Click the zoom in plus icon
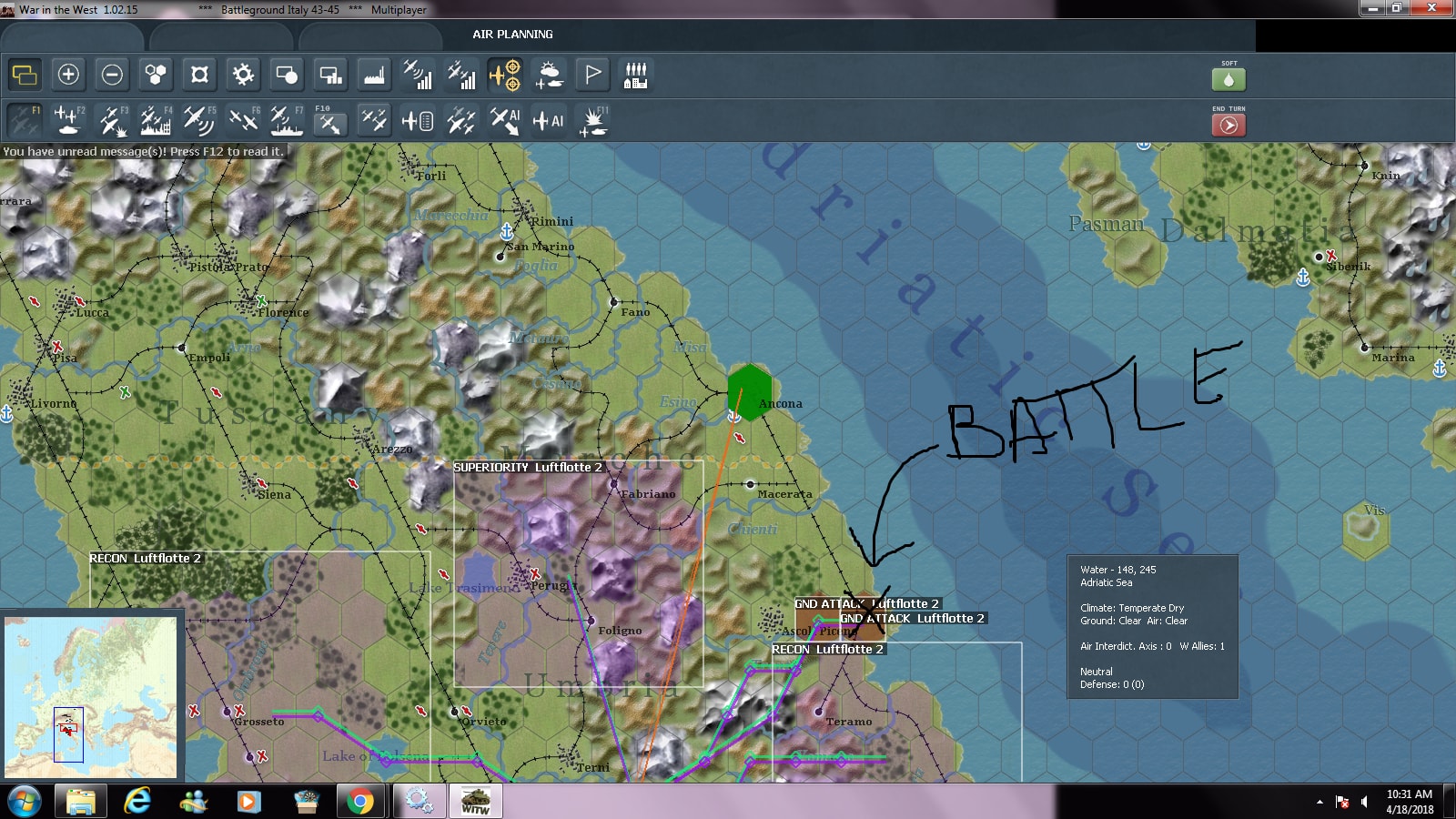The image size is (1456, 819). tap(68, 75)
